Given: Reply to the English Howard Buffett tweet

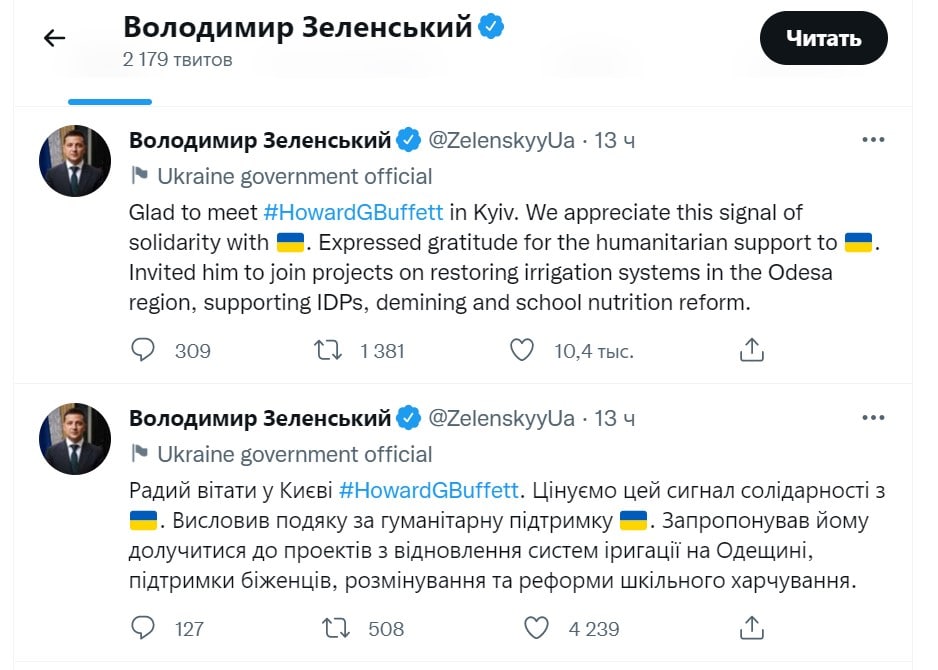Looking at the screenshot, I should click(x=144, y=350).
